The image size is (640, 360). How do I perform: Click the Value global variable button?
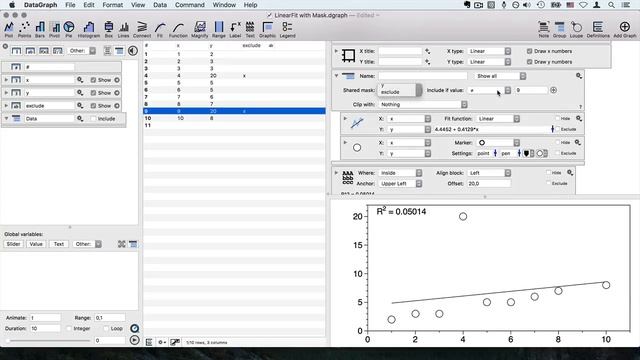point(36,244)
